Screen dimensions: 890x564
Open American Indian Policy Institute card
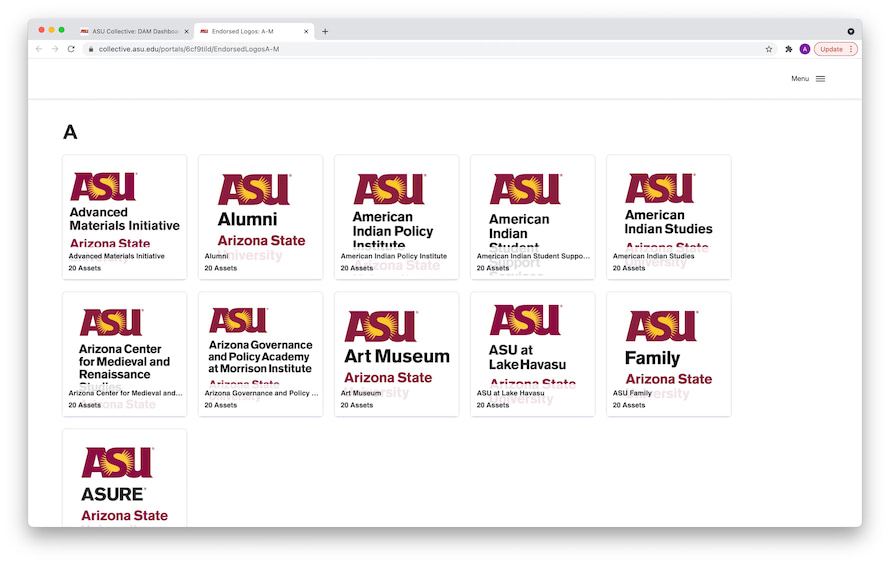pos(396,217)
